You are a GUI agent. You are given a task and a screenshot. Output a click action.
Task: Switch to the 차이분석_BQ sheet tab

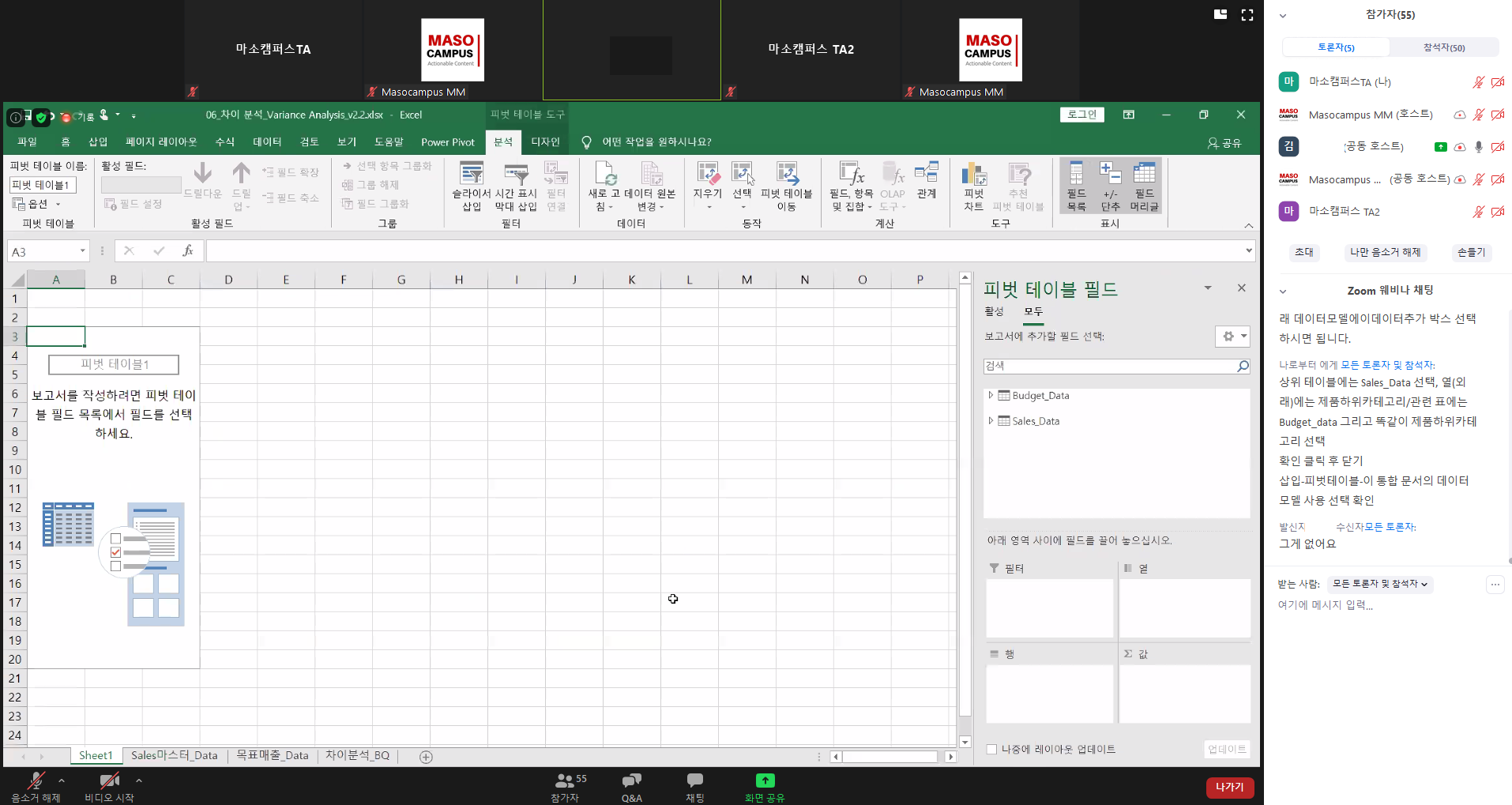[357, 755]
